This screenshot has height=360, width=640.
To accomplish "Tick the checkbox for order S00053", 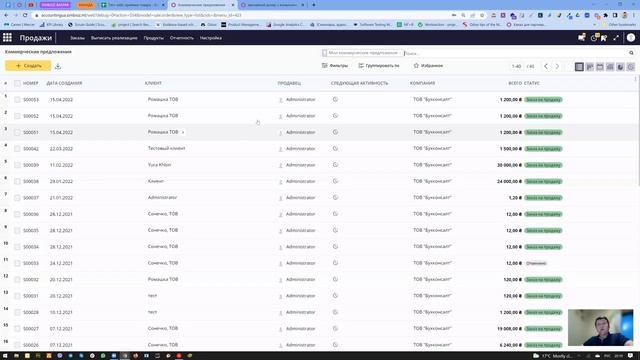I will pos(17,100).
